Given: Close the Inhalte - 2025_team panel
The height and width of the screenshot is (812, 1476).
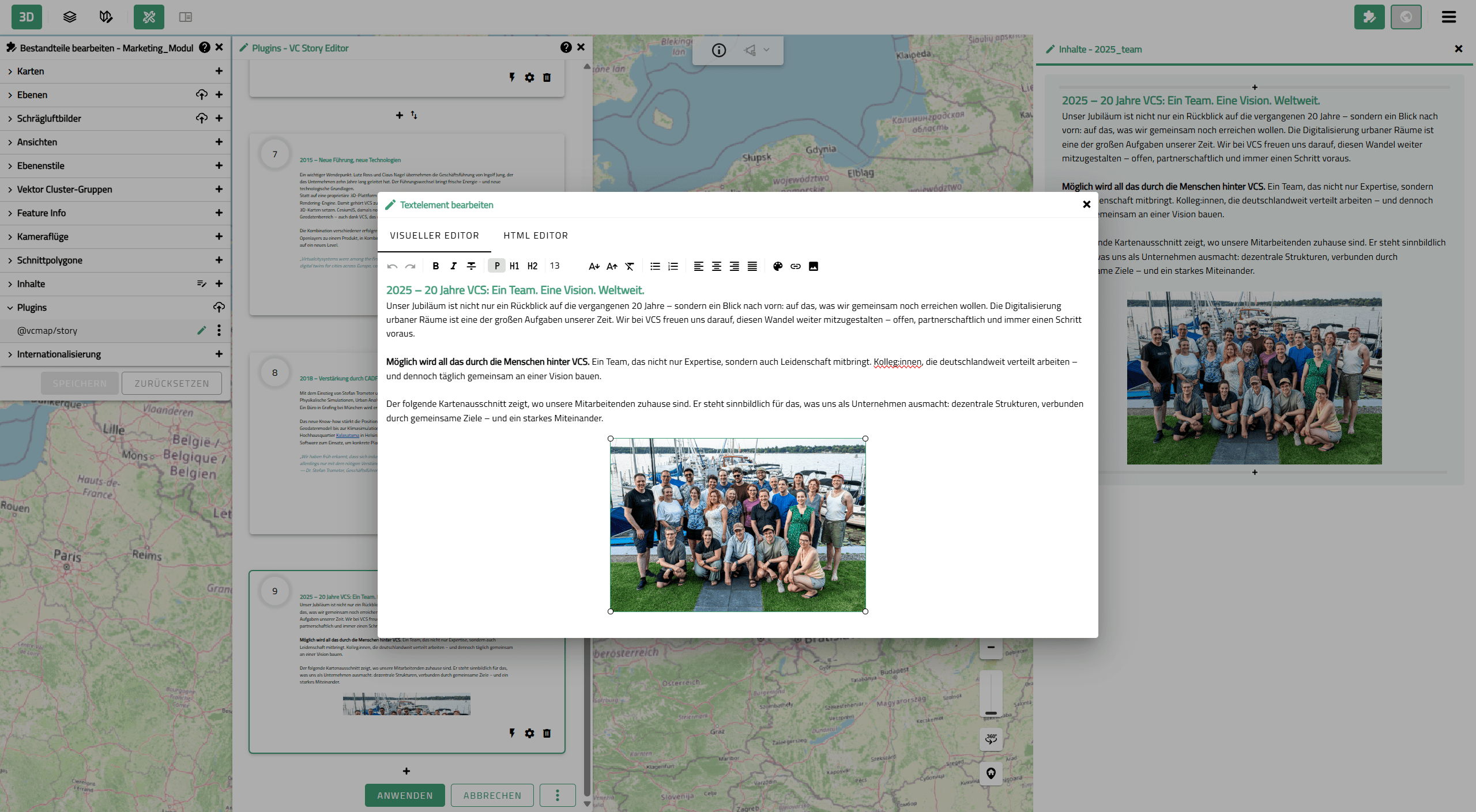Looking at the screenshot, I should coord(1459,49).
